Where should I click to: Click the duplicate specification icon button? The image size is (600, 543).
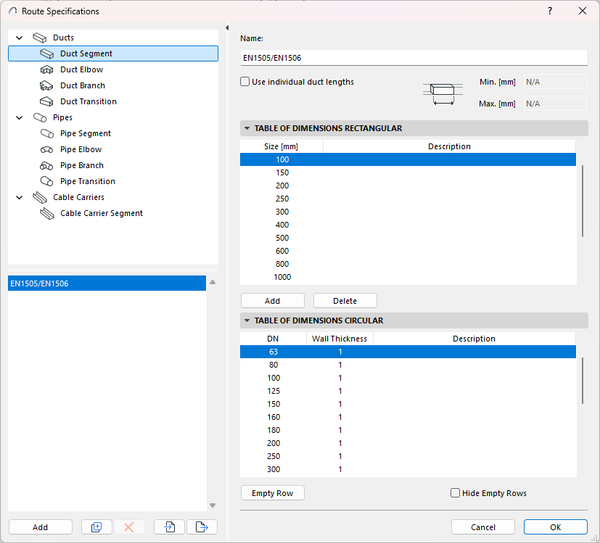click(97, 527)
